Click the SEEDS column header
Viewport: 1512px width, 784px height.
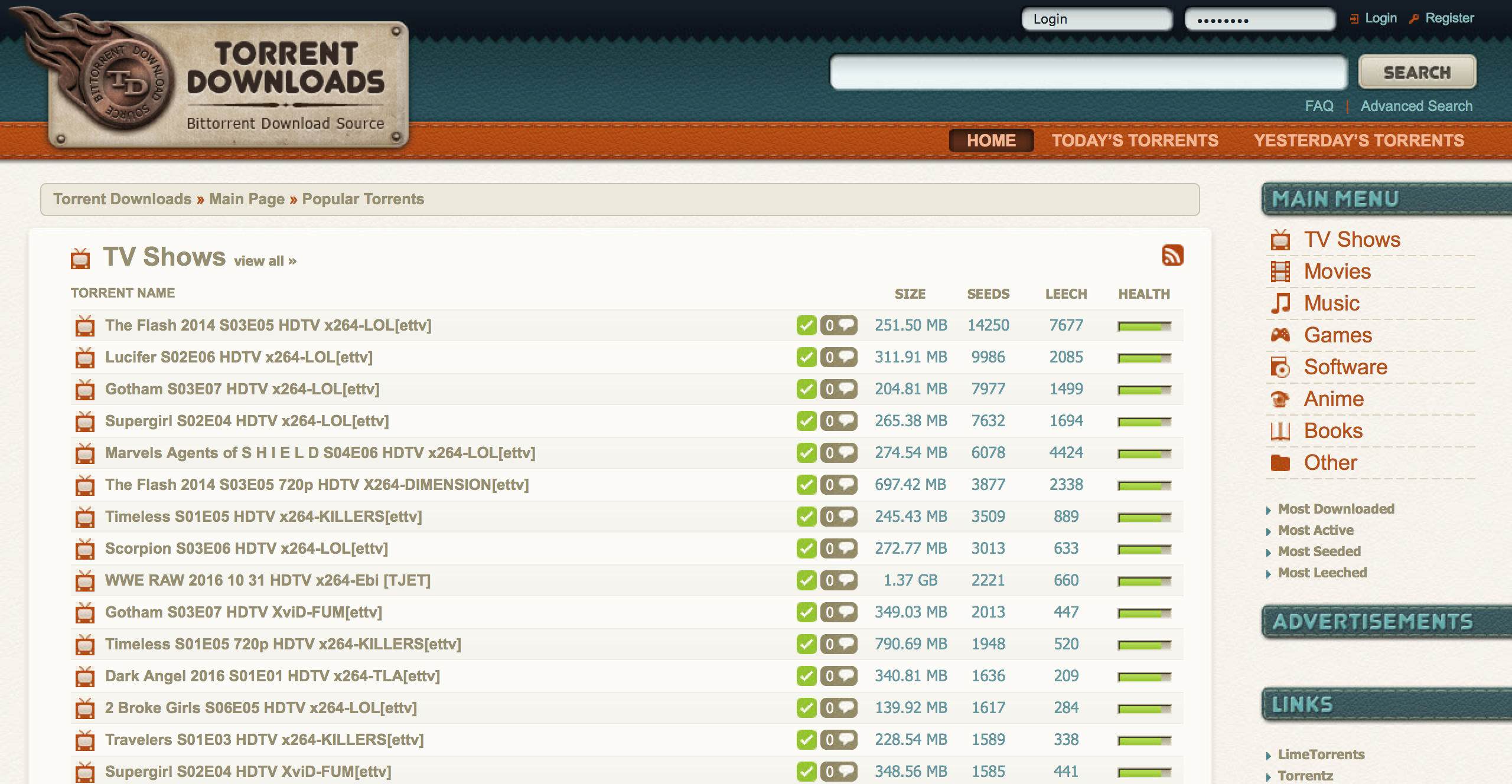tap(988, 294)
